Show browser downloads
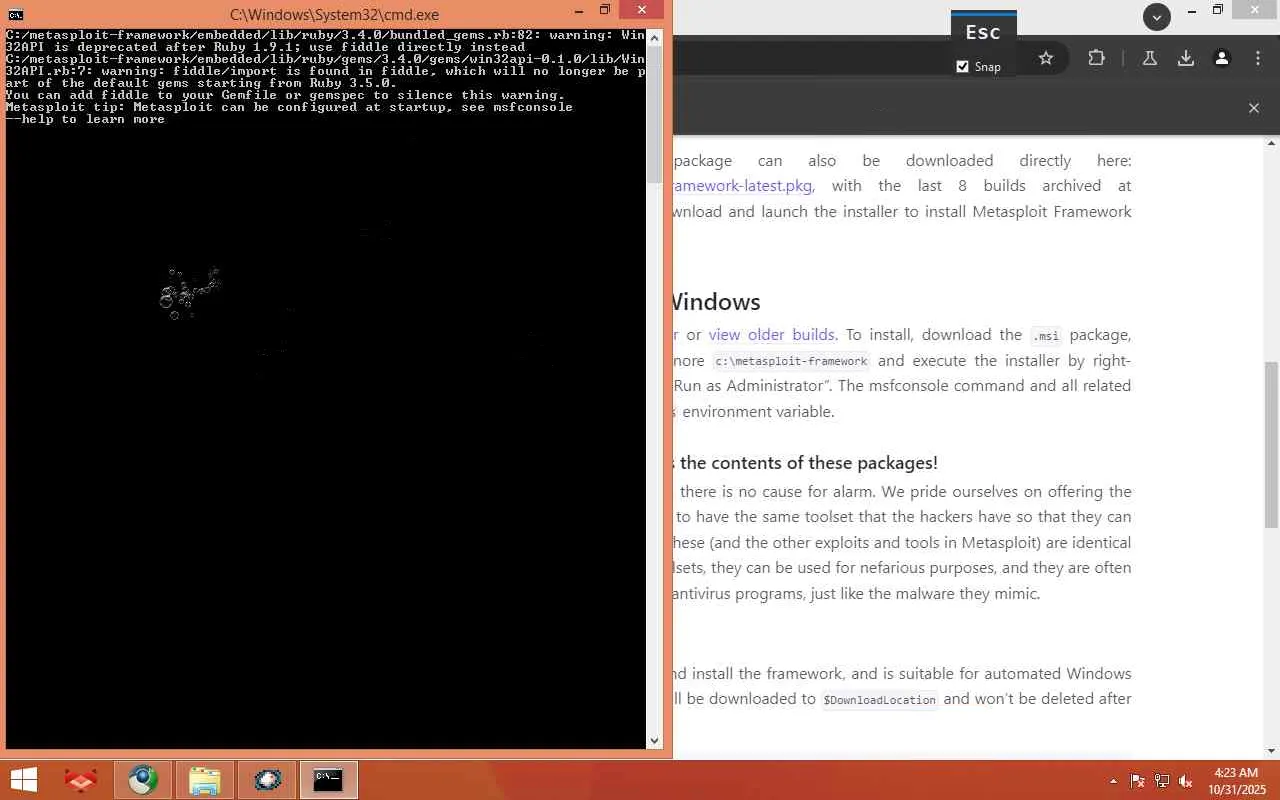The height and width of the screenshot is (800, 1280). pyautogui.click(x=1186, y=58)
